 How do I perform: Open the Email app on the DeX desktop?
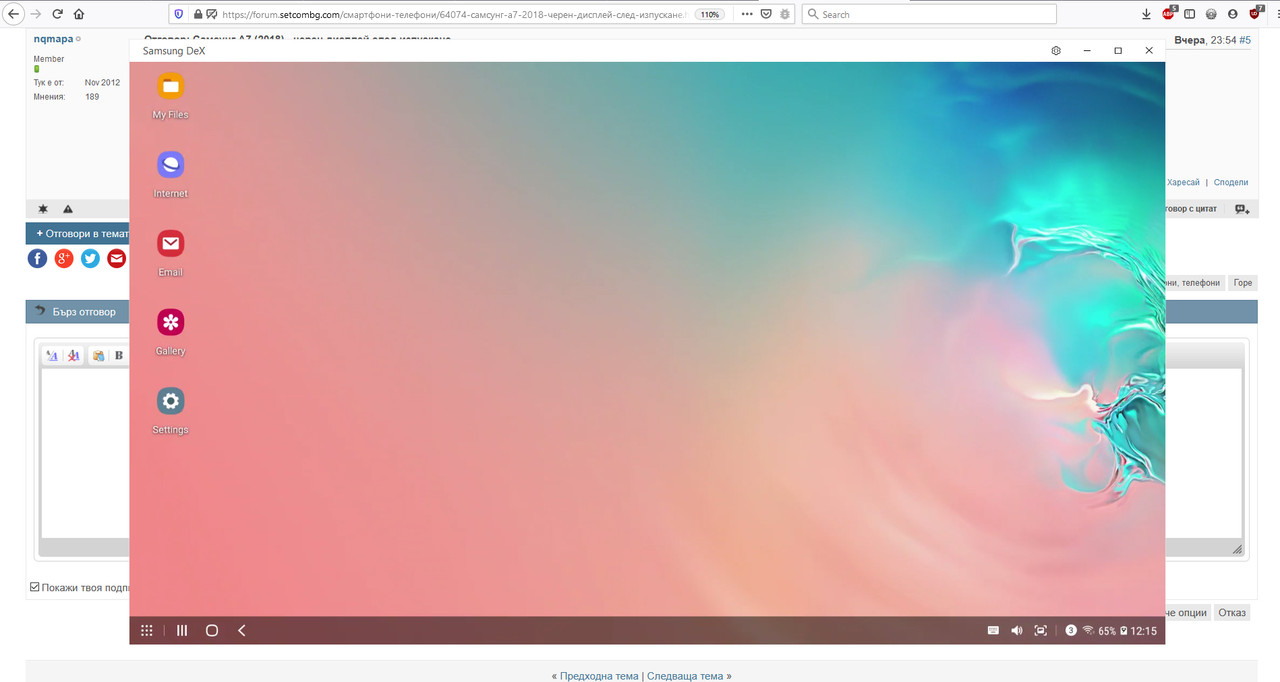coord(170,253)
